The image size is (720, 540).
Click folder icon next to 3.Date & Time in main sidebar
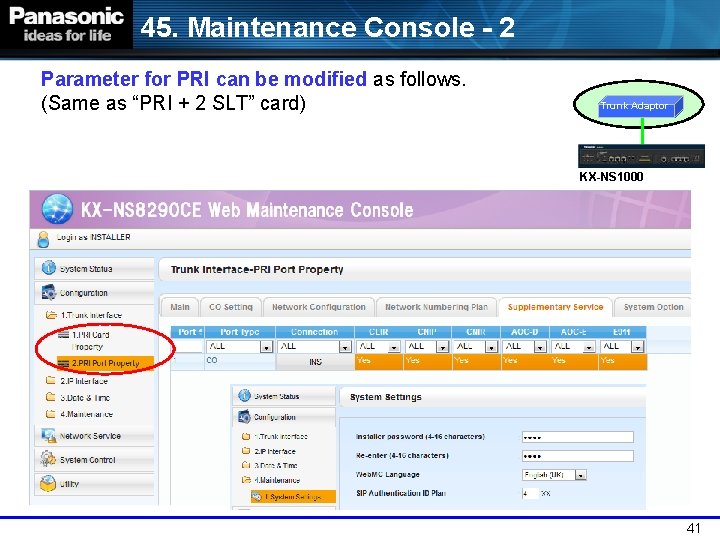[x=51, y=397]
